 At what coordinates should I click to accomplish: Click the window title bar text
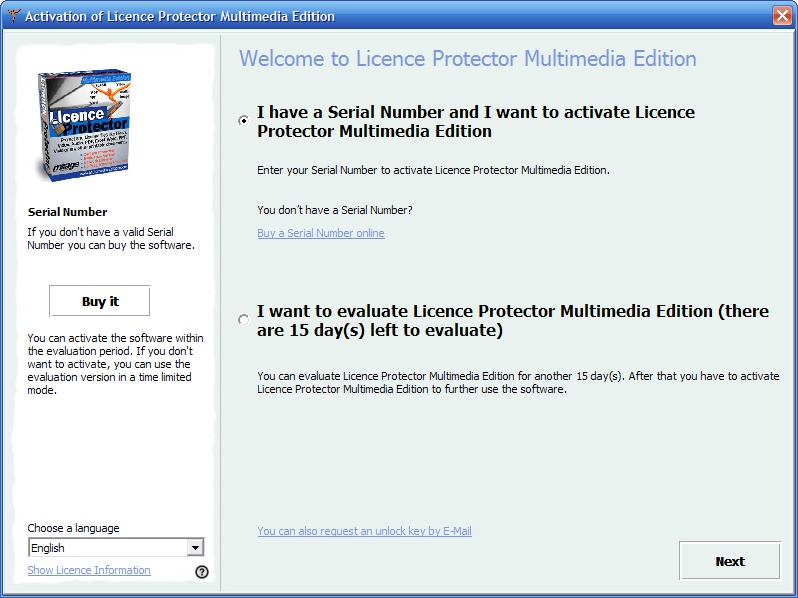[x=180, y=16]
